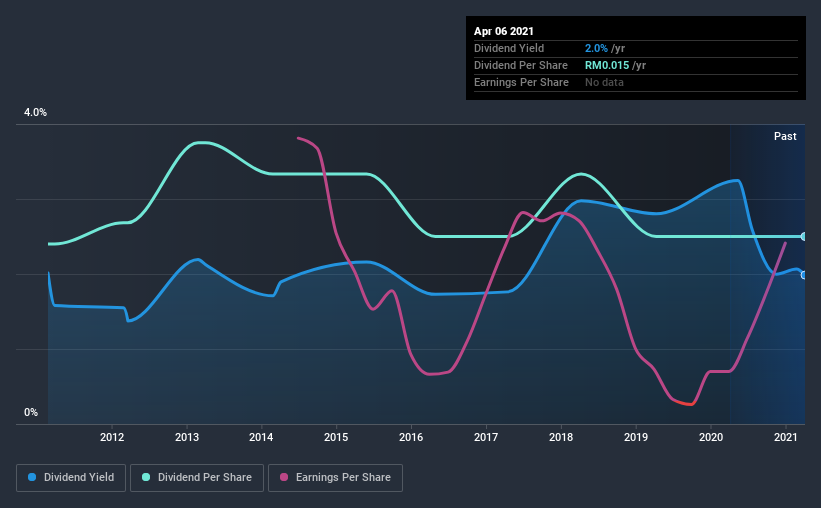Image resolution: width=821 pixels, height=508 pixels.
Task: Click the 2017 x-axis label
Action: tap(486, 437)
